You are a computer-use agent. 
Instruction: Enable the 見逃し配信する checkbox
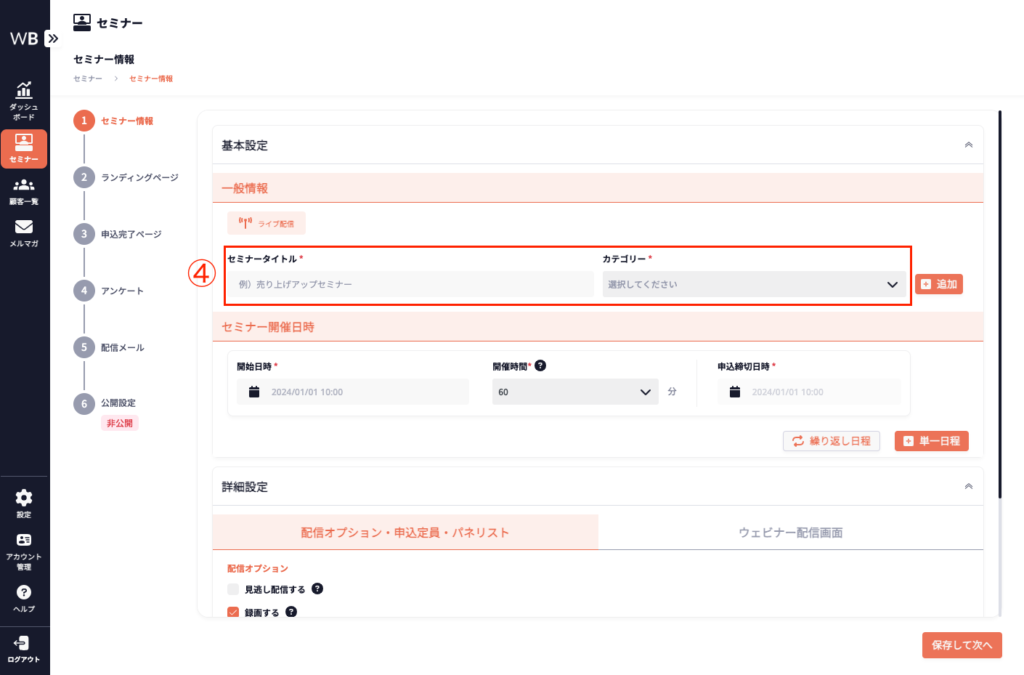pyautogui.click(x=234, y=590)
